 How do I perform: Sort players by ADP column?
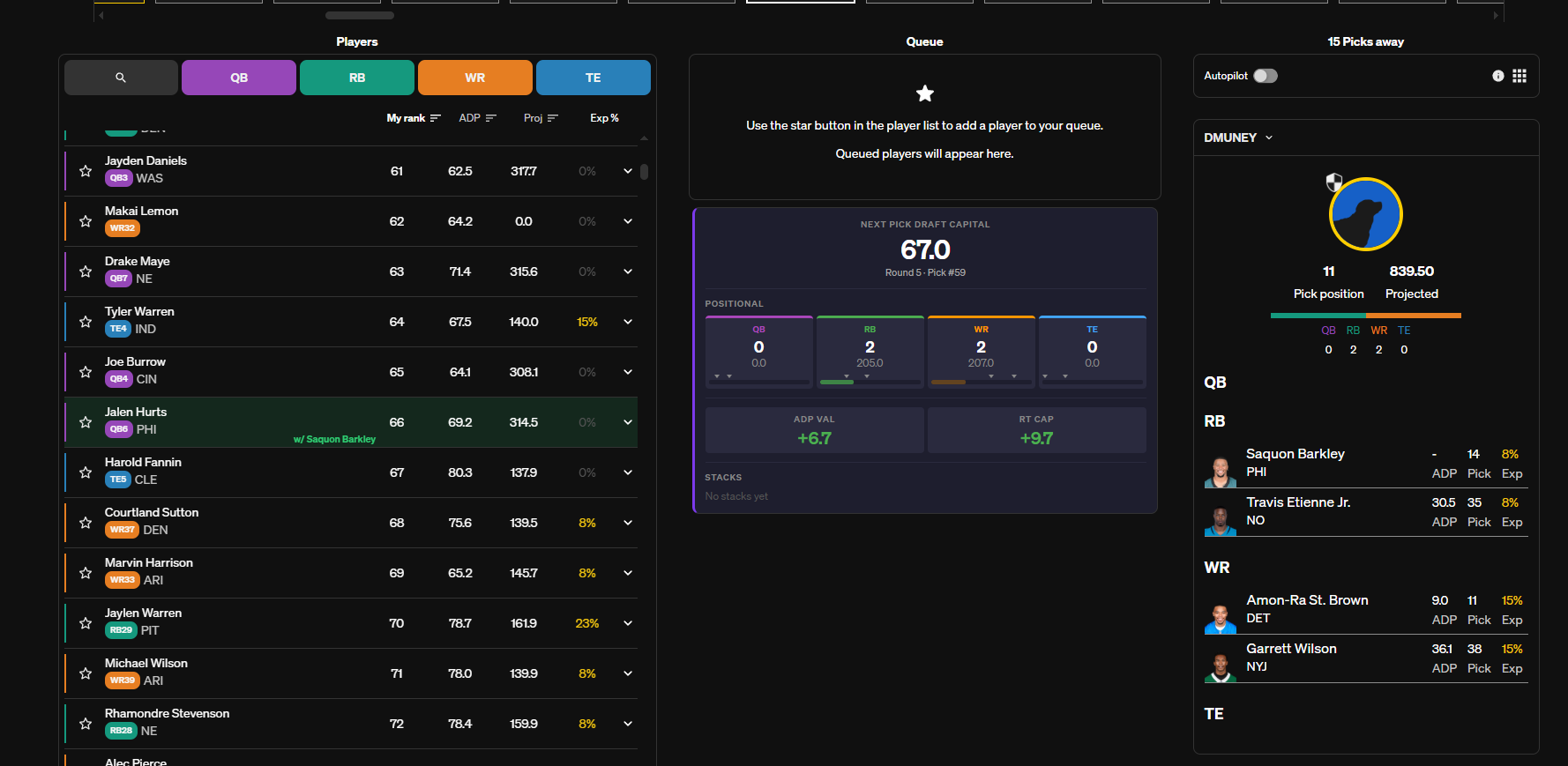click(x=477, y=118)
